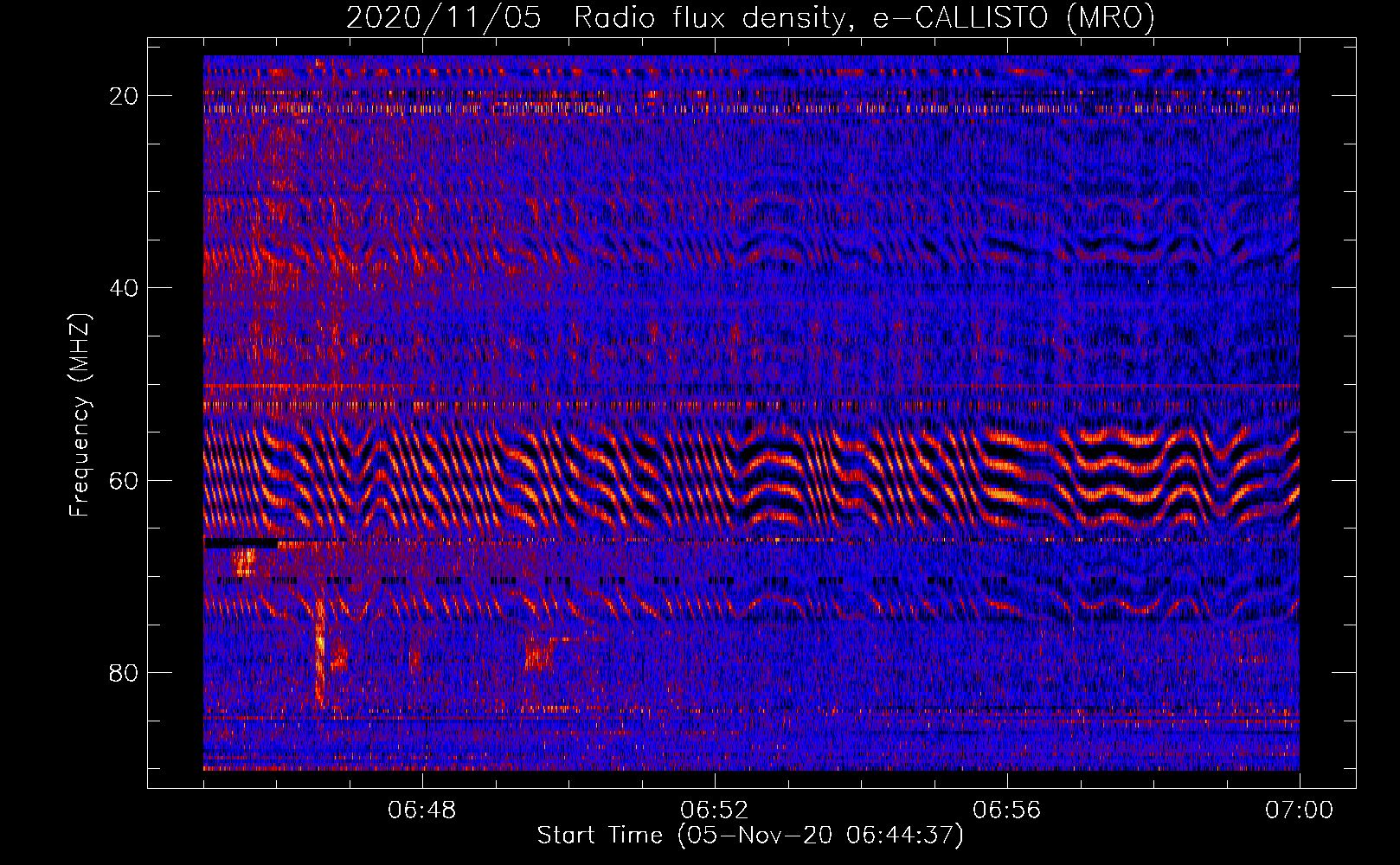Click the time tick label '07:00'

coord(1300,811)
